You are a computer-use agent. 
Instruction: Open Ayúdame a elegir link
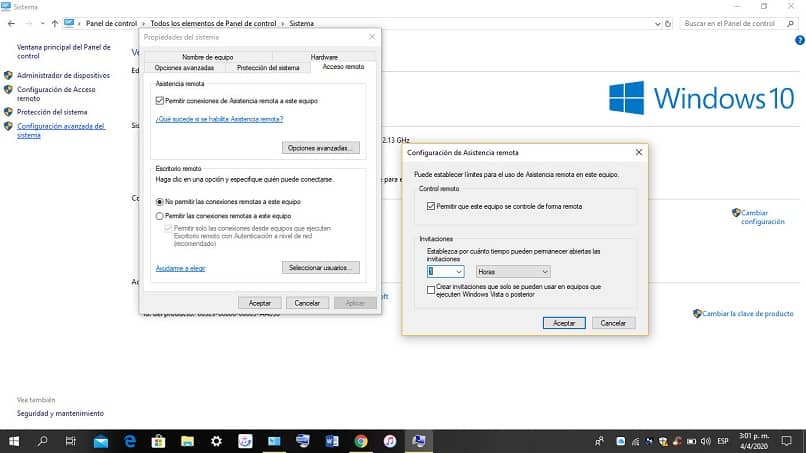(x=180, y=268)
